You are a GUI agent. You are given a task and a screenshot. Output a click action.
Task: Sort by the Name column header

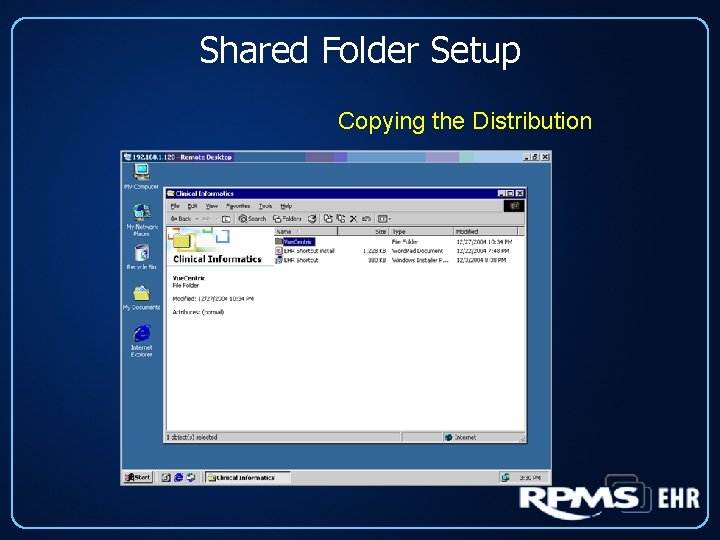[x=306, y=231]
